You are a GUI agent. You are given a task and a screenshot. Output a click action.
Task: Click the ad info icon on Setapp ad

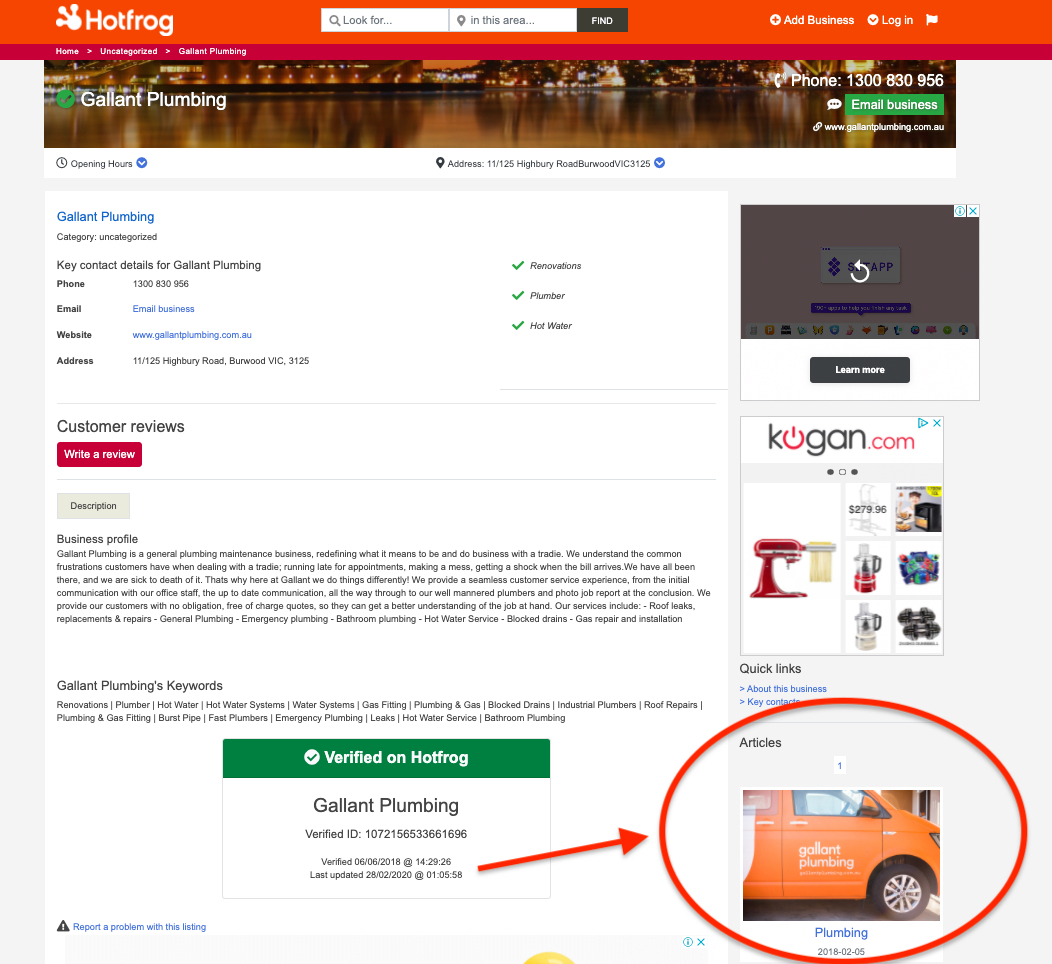[x=960, y=211]
